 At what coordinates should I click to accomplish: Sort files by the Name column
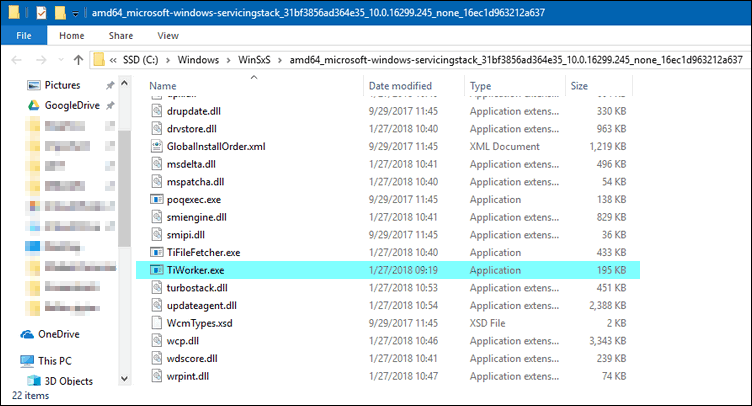[x=163, y=86]
